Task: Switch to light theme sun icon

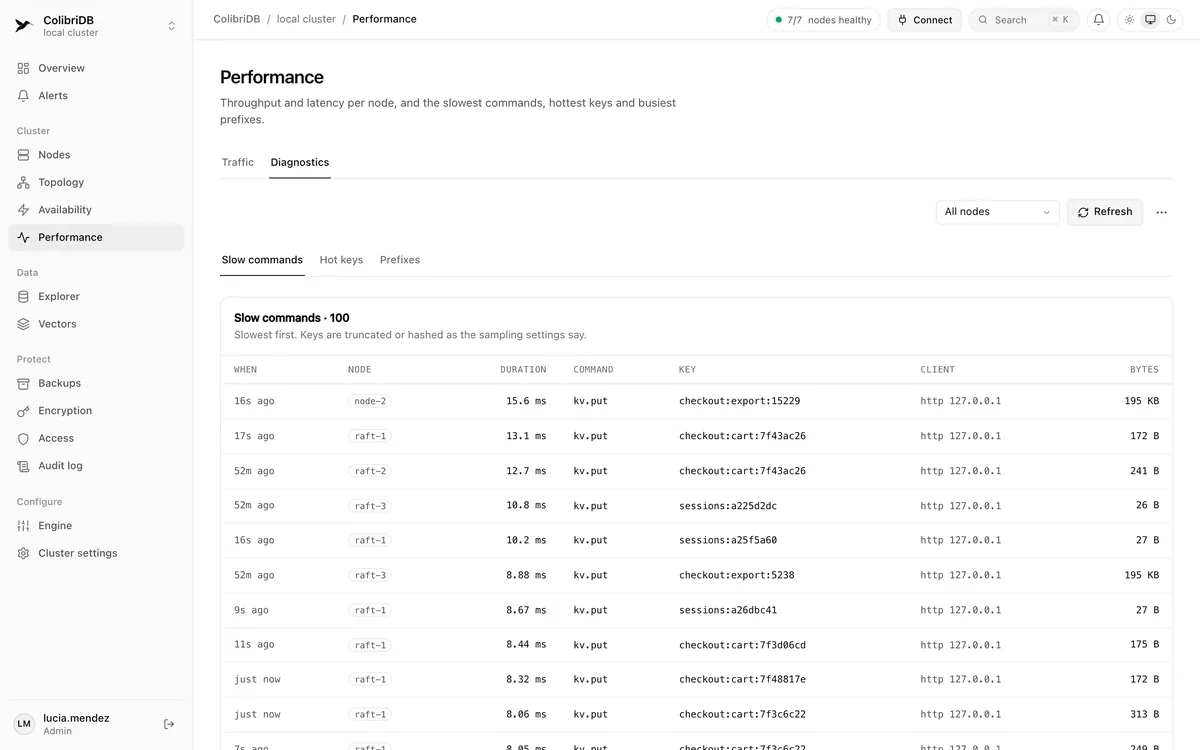Action: [1129, 20]
